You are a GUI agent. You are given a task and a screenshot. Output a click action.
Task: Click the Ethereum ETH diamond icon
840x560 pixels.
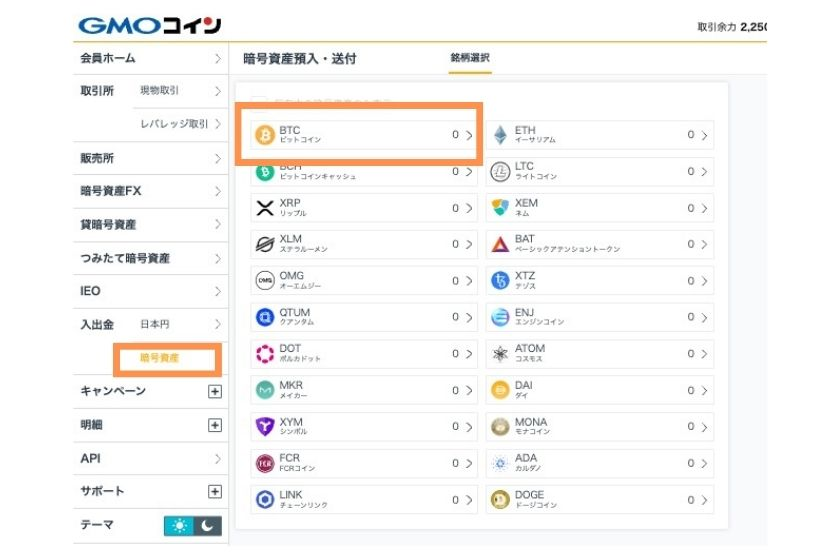point(500,135)
